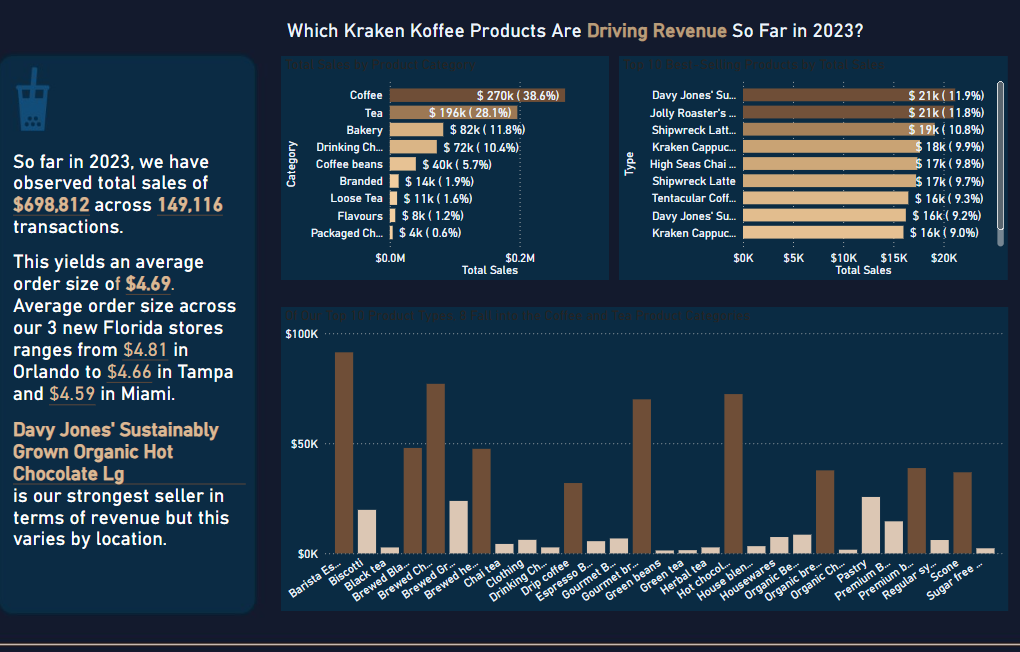This screenshot has width=1020, height=652.
Task: Click the $4.59 Miami value
Action: coord(75,393)
